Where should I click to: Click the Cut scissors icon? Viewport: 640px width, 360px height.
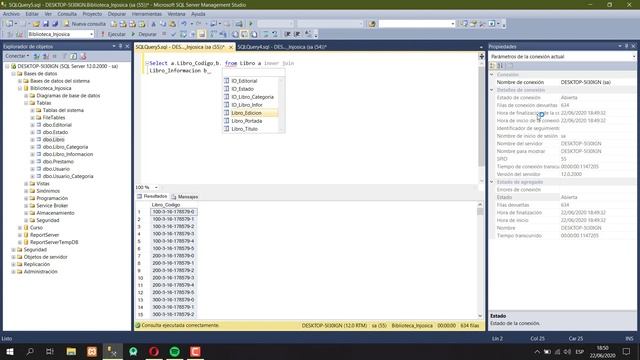click(x=153, y=24)
